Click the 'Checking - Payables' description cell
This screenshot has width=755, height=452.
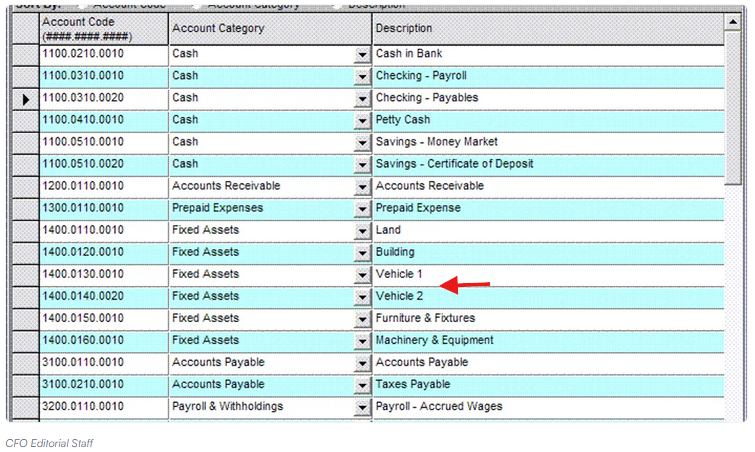tap(548, 99)
